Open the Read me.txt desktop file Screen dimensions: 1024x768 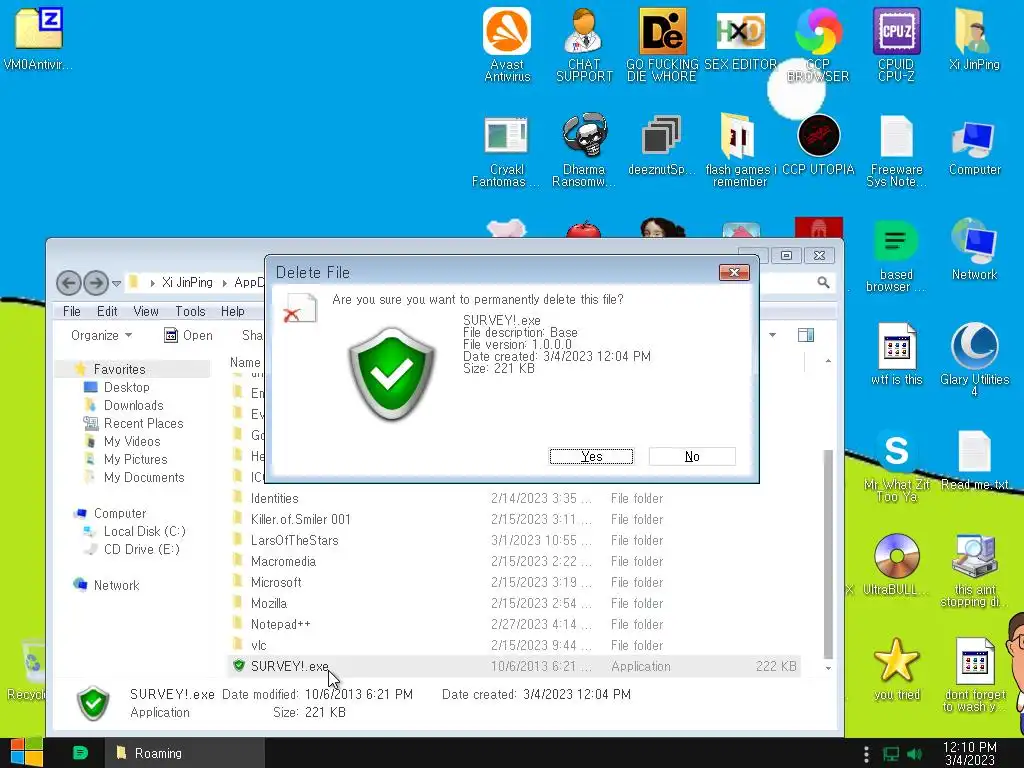tap(974, 460)
